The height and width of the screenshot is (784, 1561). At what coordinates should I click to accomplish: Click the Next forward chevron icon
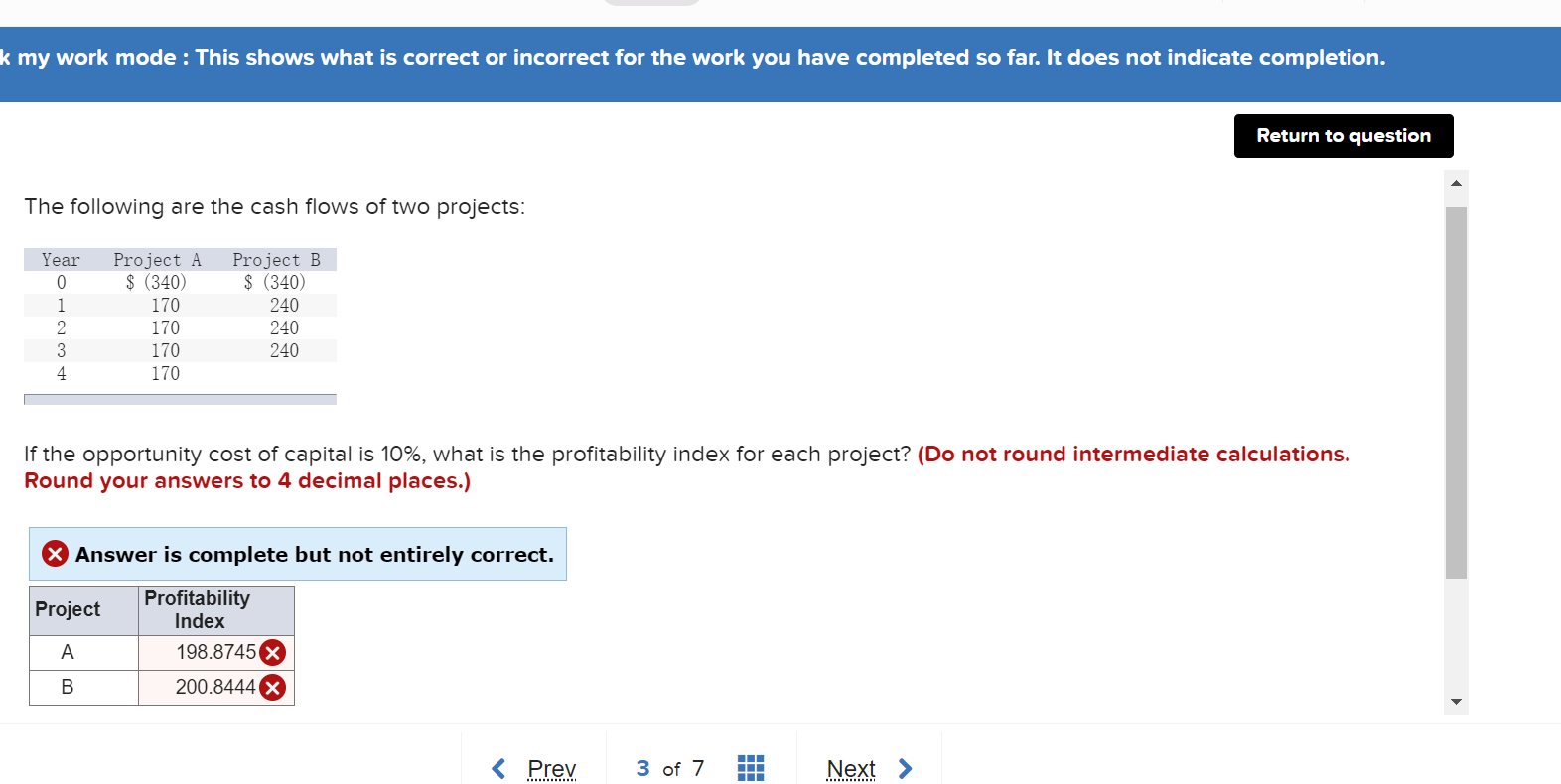904,767
